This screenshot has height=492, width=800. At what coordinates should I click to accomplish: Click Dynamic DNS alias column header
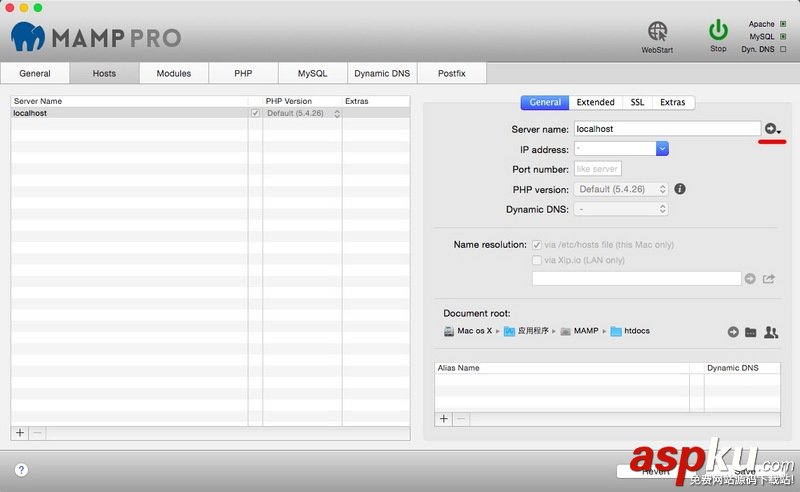pos(742,368)
